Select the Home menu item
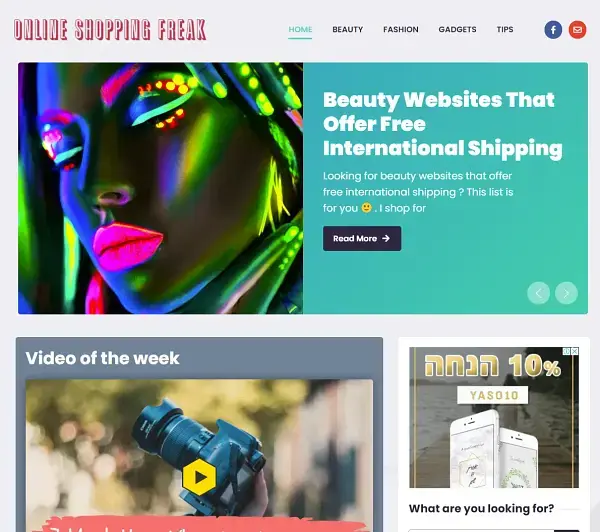The height and width of the screenshot is (532, 600). 300,29
